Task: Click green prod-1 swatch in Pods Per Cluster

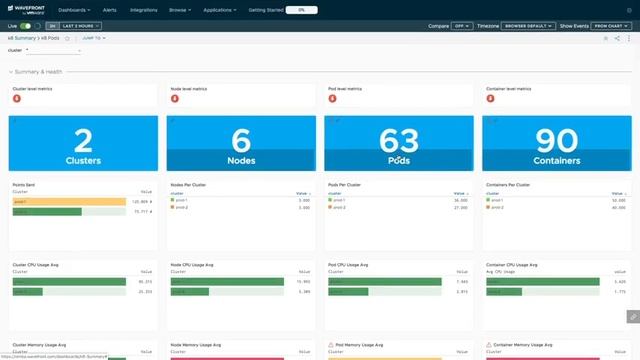Action: (x=330, y=200)
